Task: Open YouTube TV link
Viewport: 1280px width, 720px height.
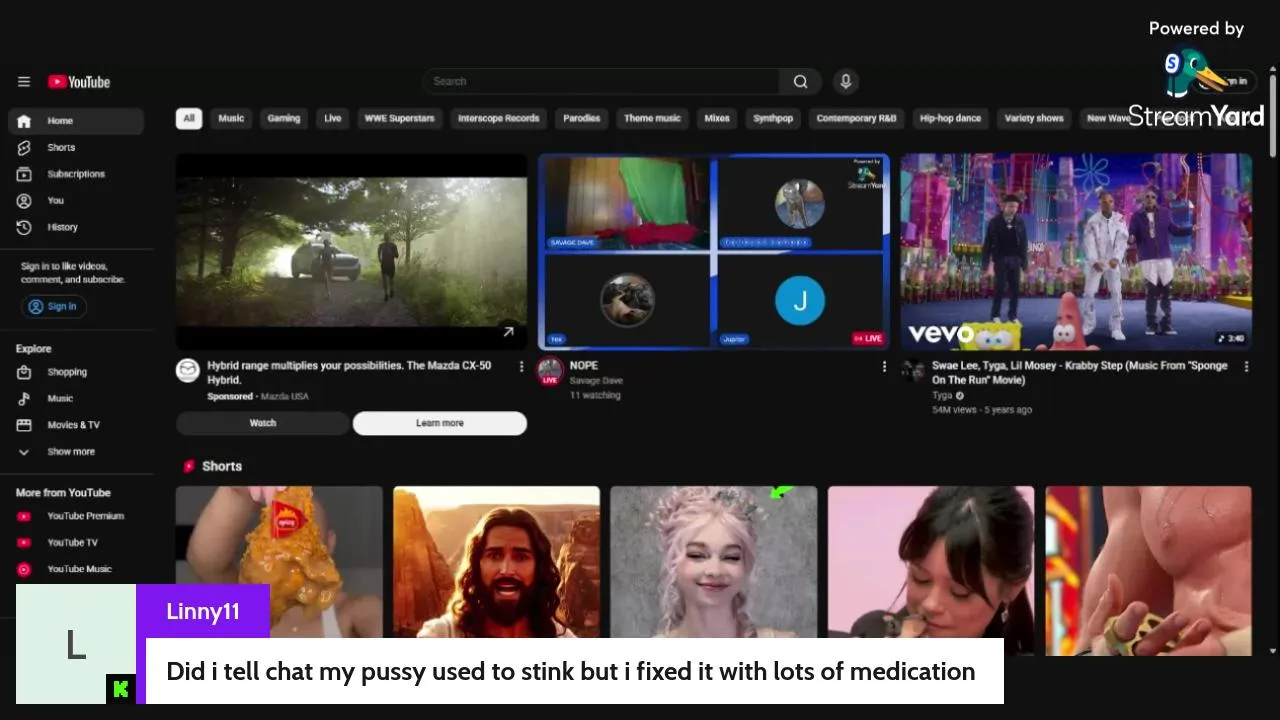Action: (x=76, y=542)
